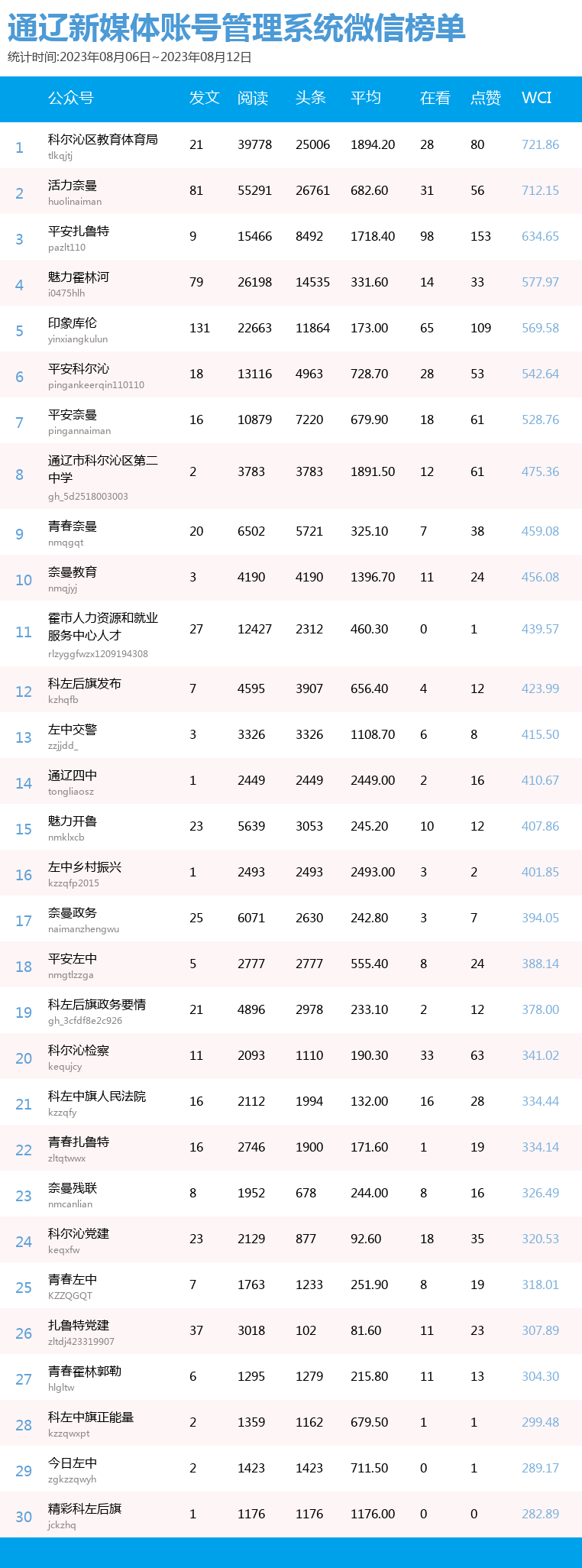Click the account ID huolinaiman
Viewport: 582px width, 1568px height.
coord(75,202)
